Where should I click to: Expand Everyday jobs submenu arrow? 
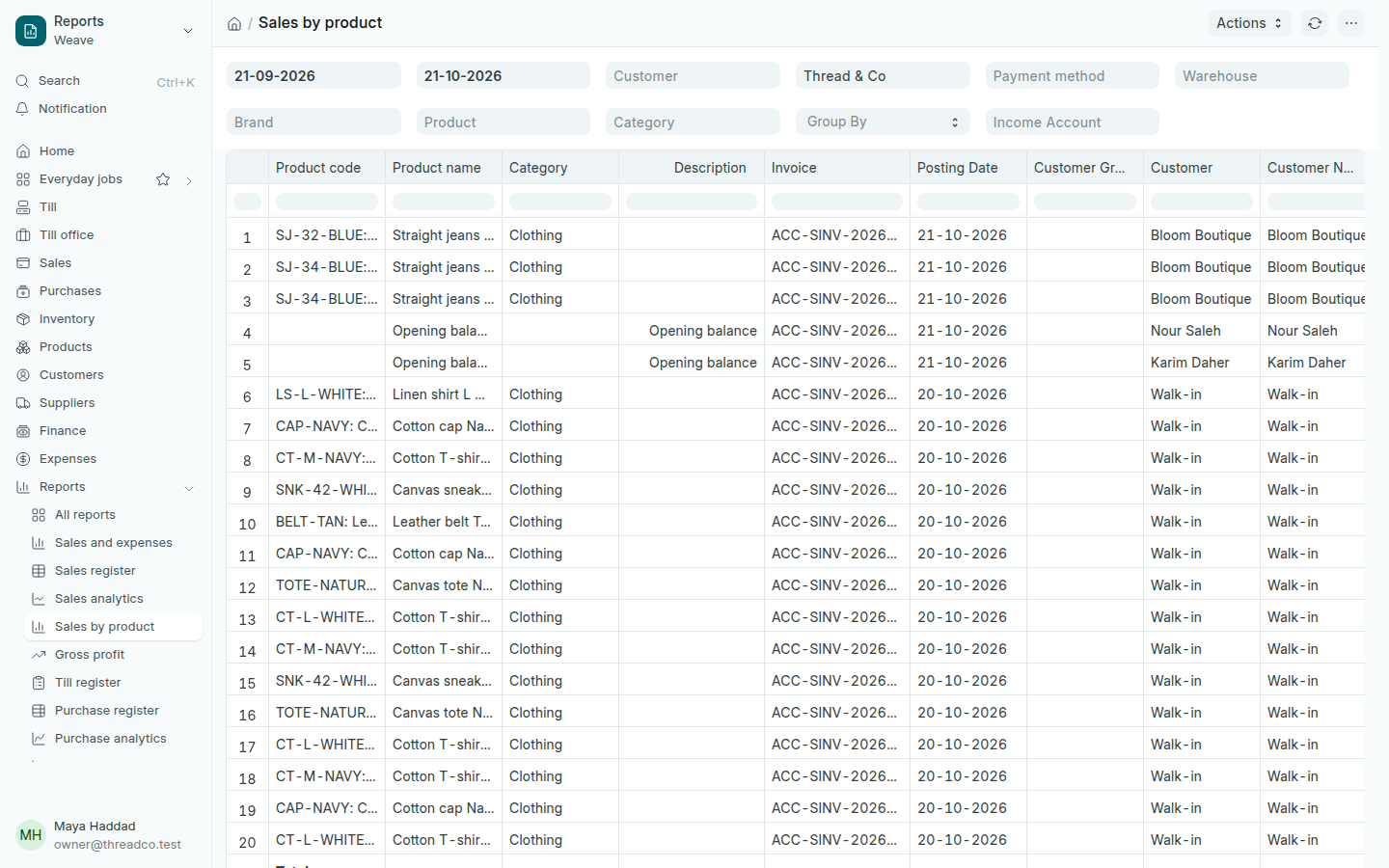tap(189, 180)
